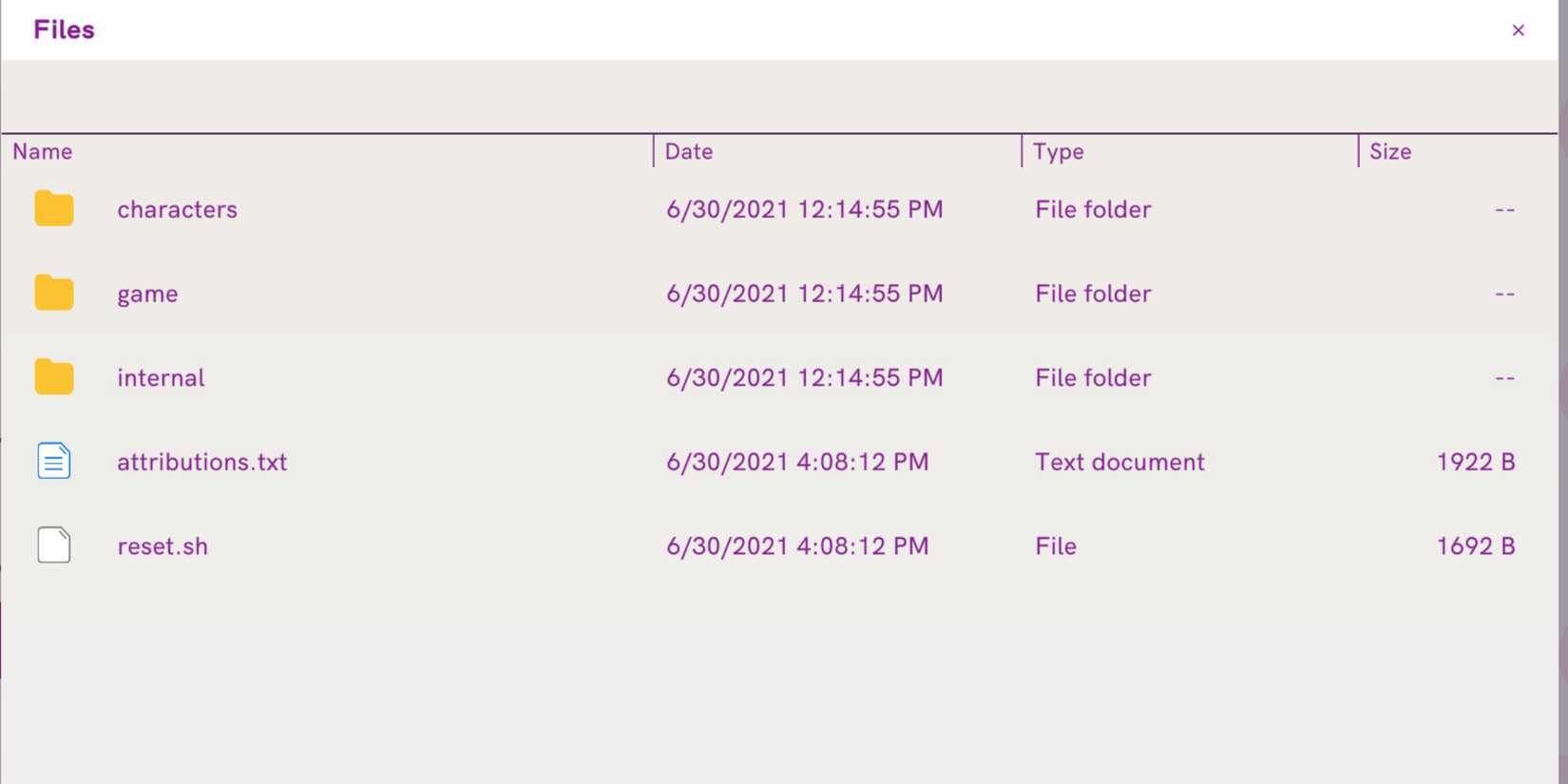This screenshot has height=784, width=1568.
Task: Sort files by Size column
Action: (x=1390, y=152)
